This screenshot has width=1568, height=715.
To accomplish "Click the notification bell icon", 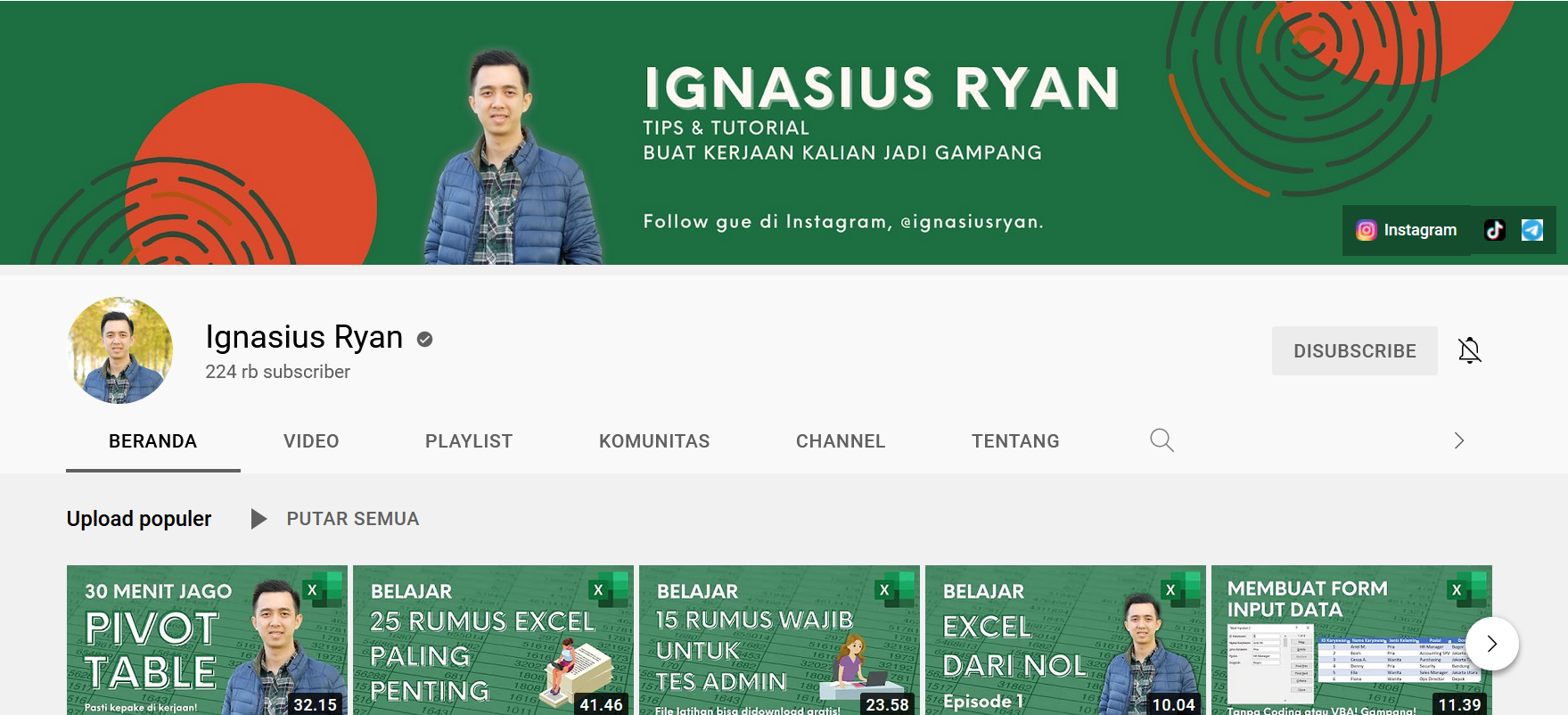I will click(x=1470, y=350).
